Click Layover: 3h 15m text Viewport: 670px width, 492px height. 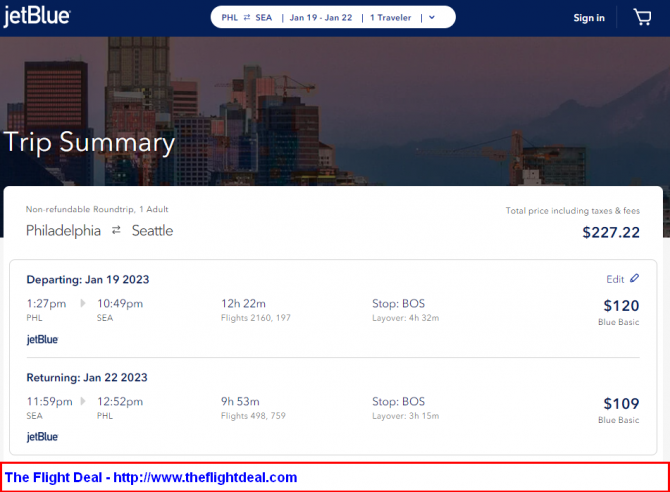(x=406, y=415)
